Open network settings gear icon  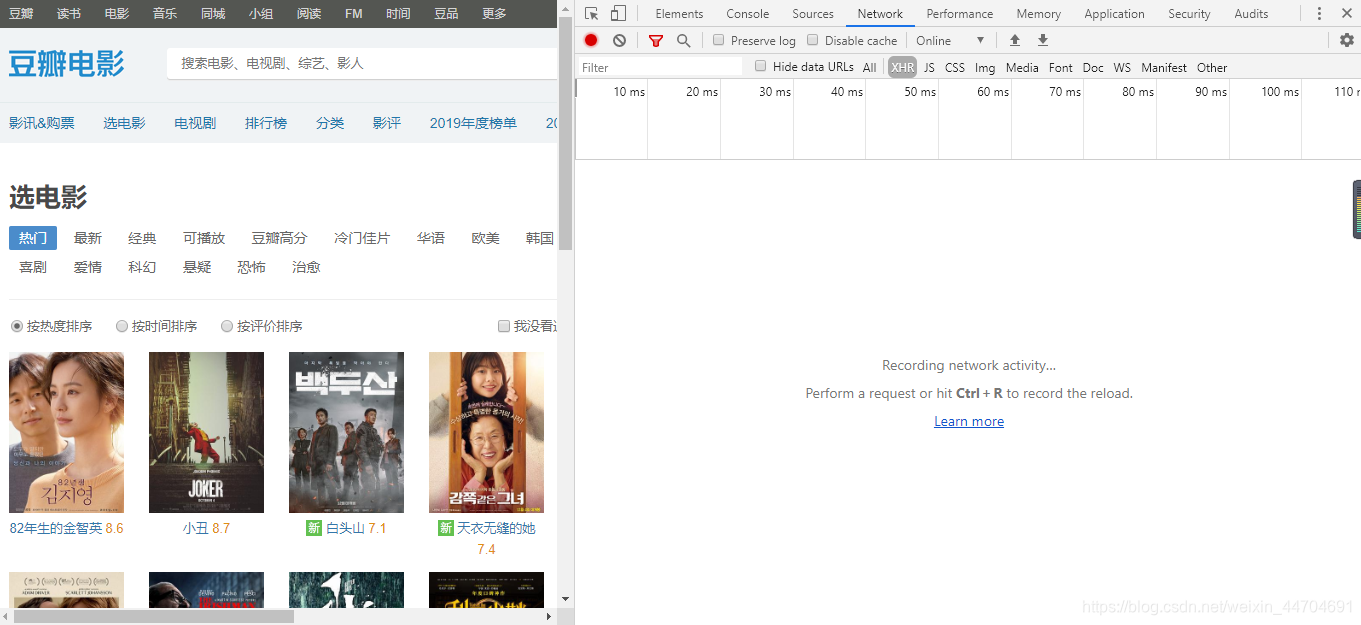coord(1347,40)
